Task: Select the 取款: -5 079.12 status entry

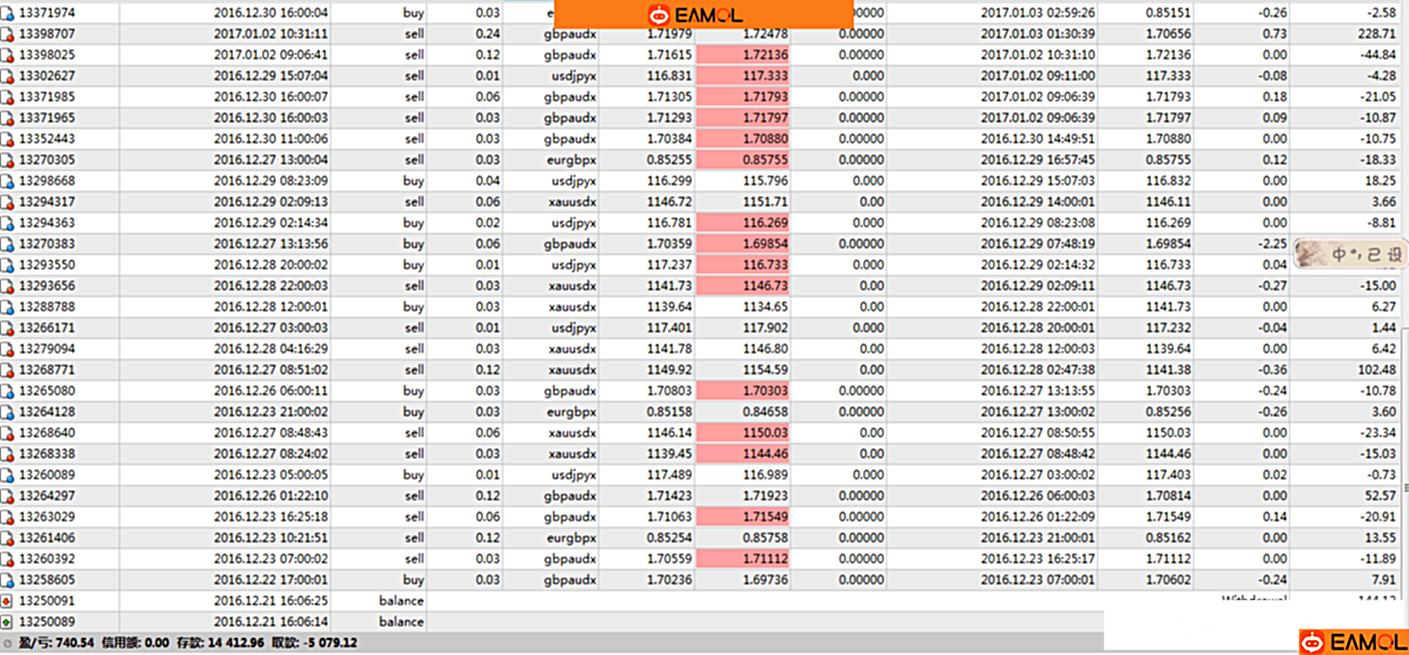Action: tap(314, 643)
